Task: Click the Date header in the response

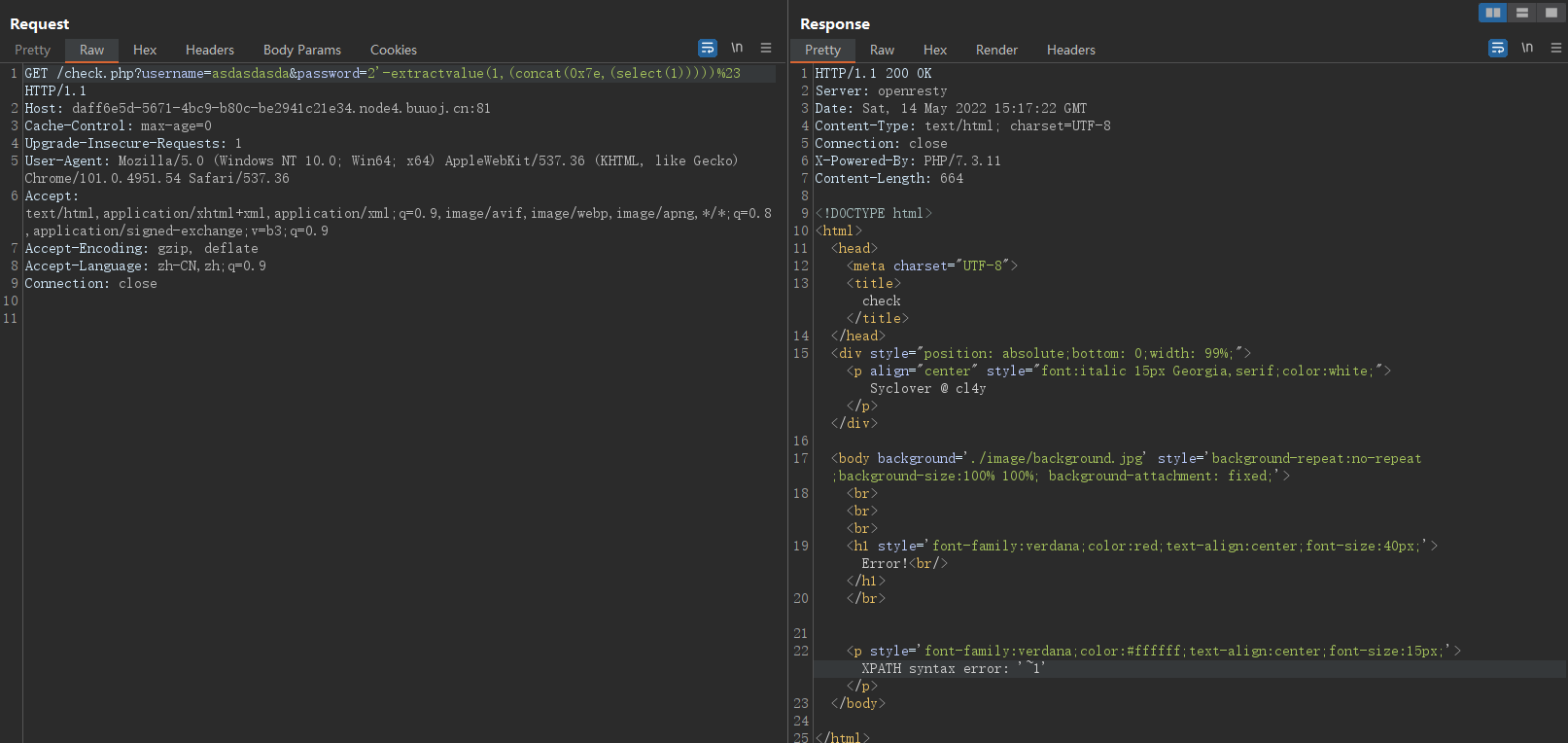Action: [951, 108]
